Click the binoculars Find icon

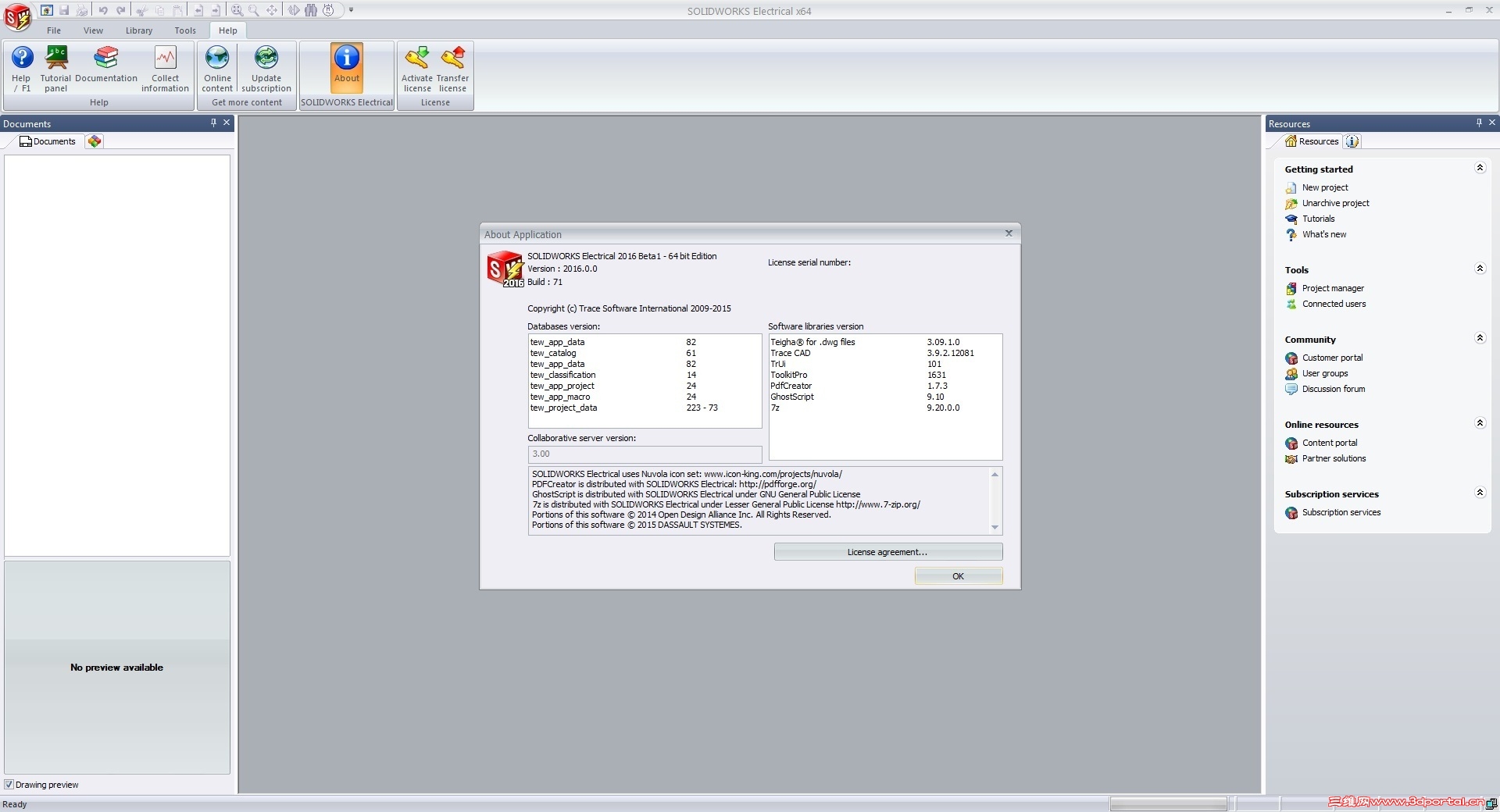pos(311,10)
